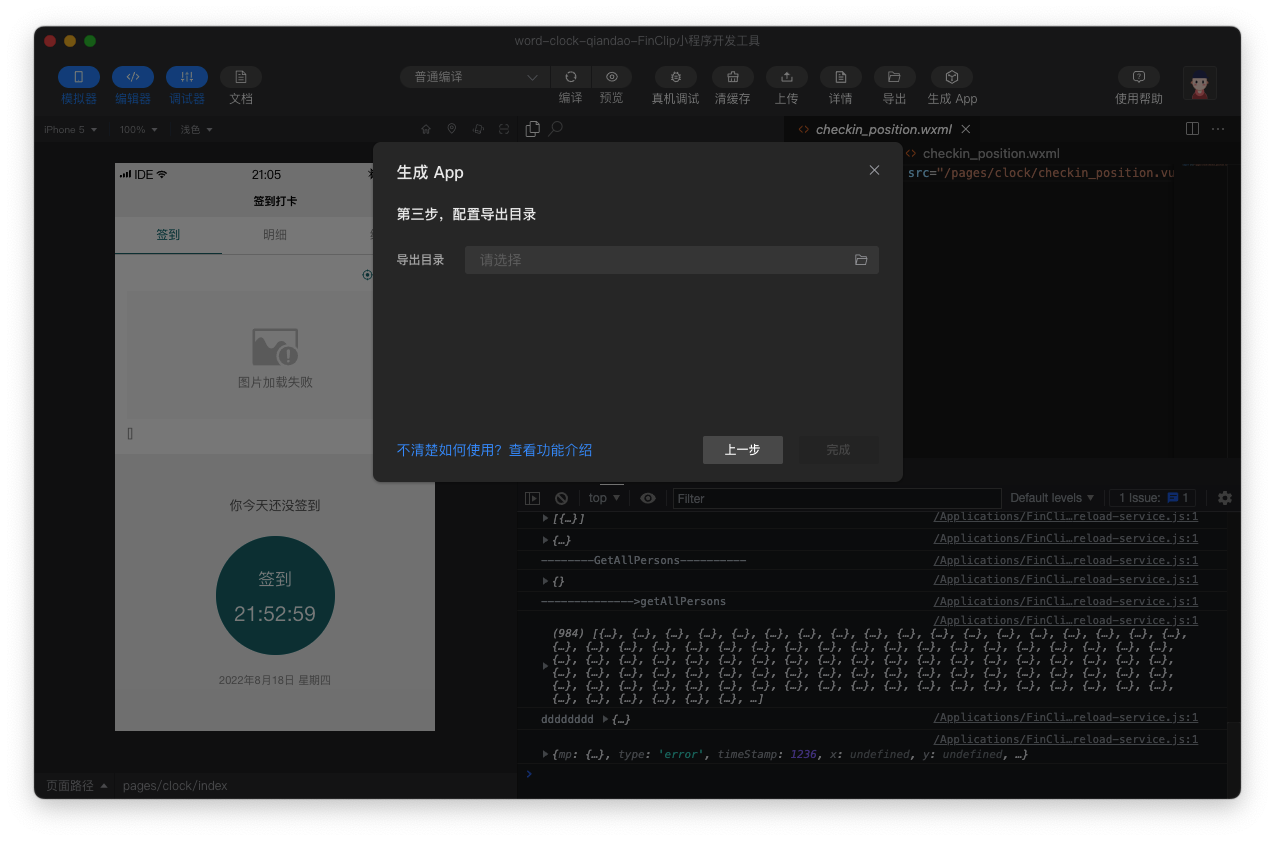The height and width of the screenshot is (841, 1275).
Task: Open the iPhone 5 device dropdown
Action: (x=70, y=130)
